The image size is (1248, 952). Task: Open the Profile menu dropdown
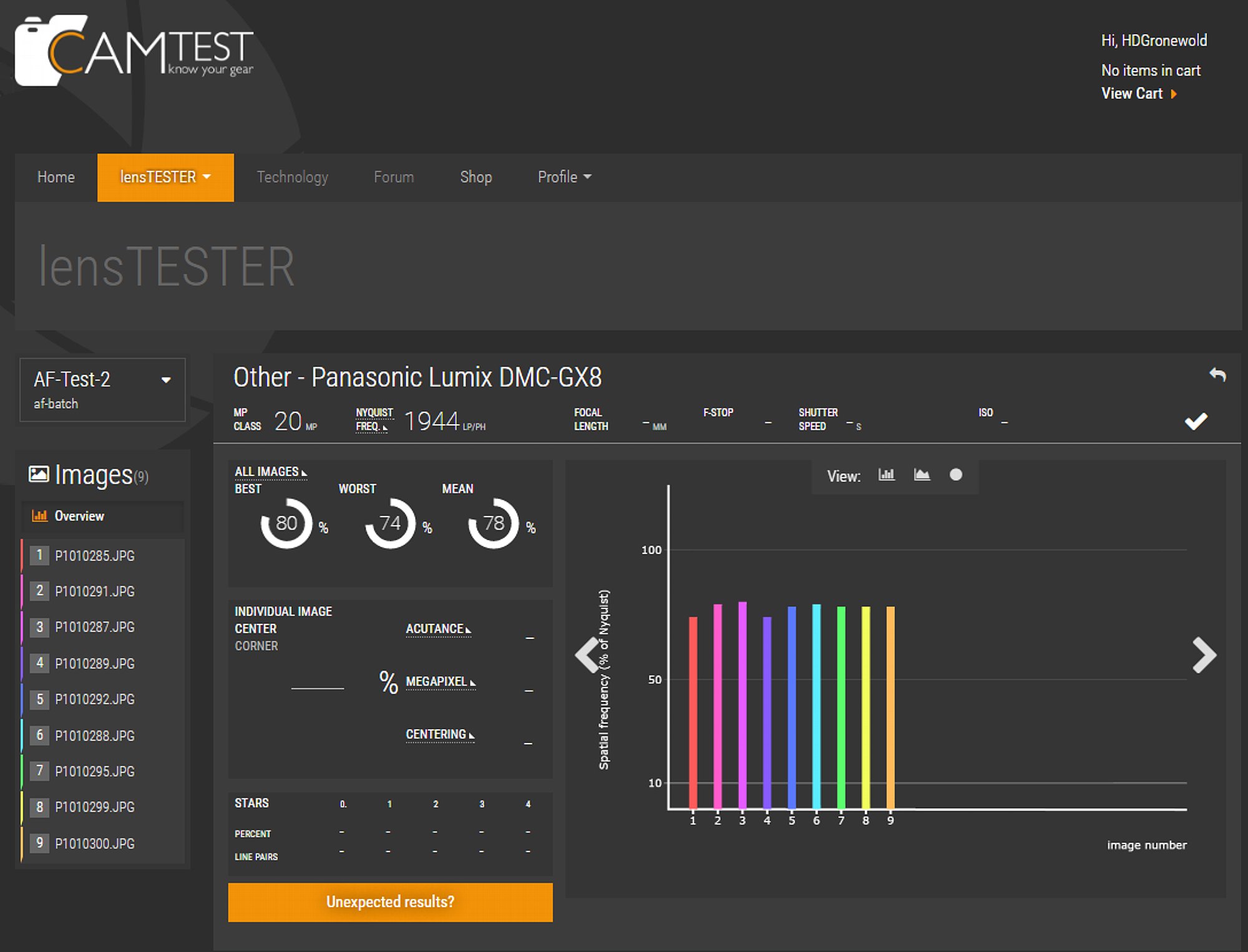click(564, 178)
